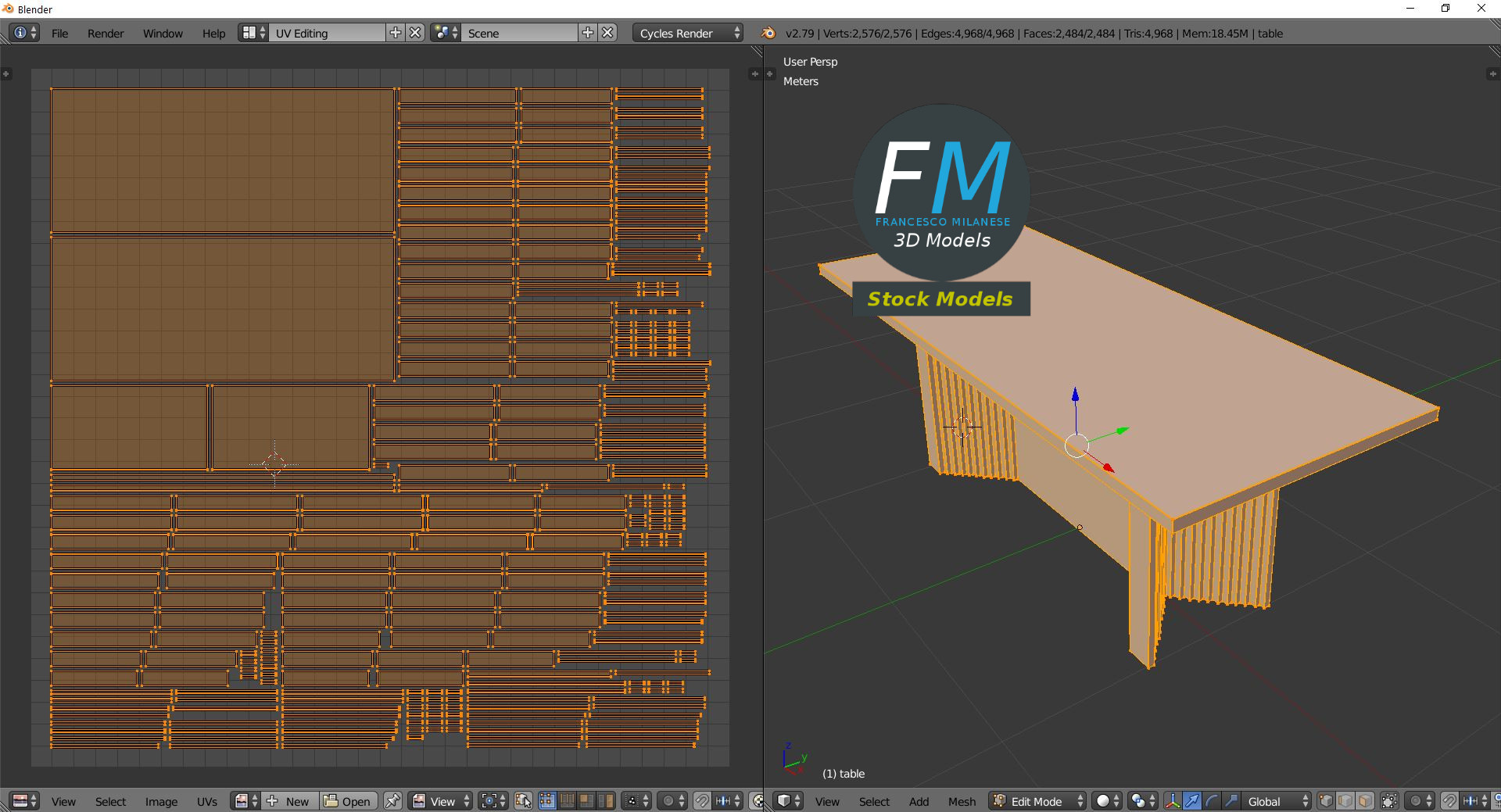Open the Image menu
The image size is (1501, 812).
coord(161,802)
